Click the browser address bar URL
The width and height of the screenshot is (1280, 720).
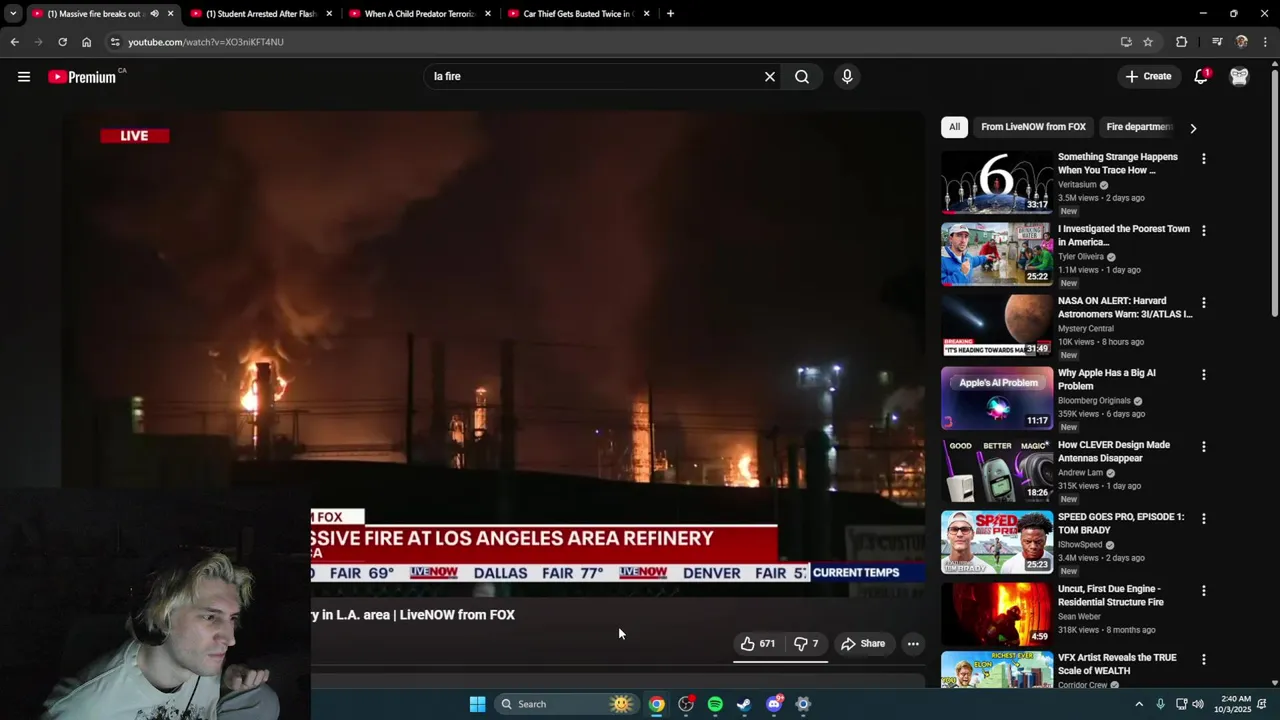click(206, 42)
